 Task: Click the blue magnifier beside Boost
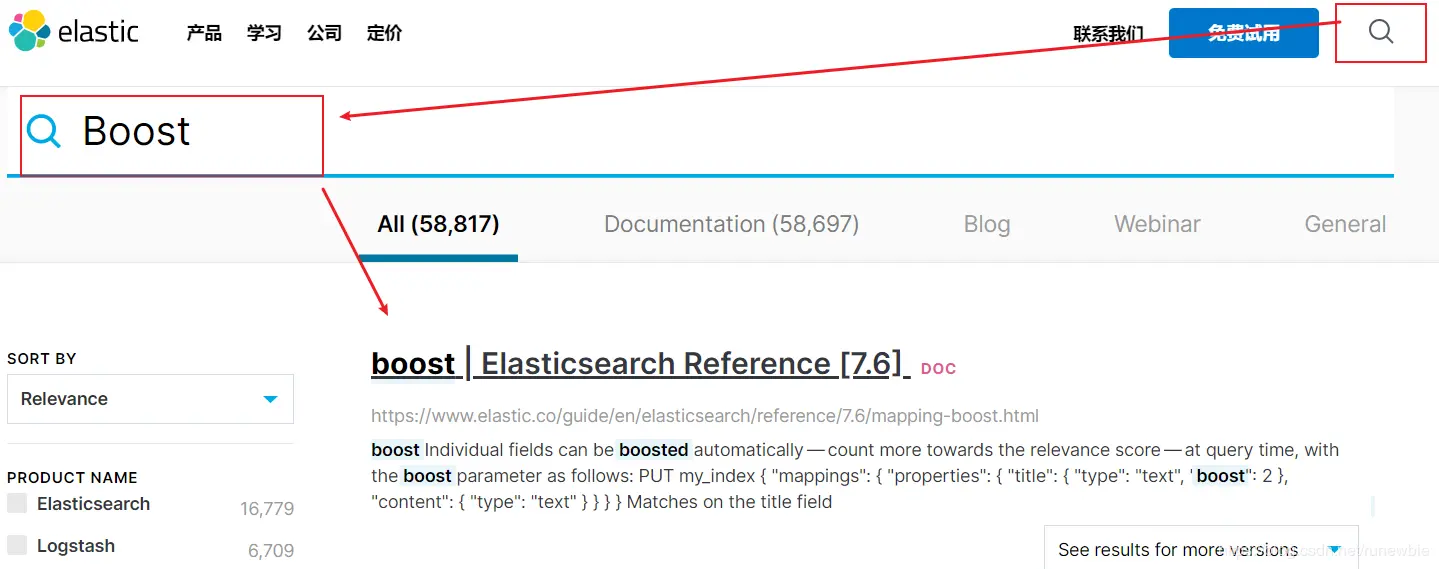tap(43, 131)
